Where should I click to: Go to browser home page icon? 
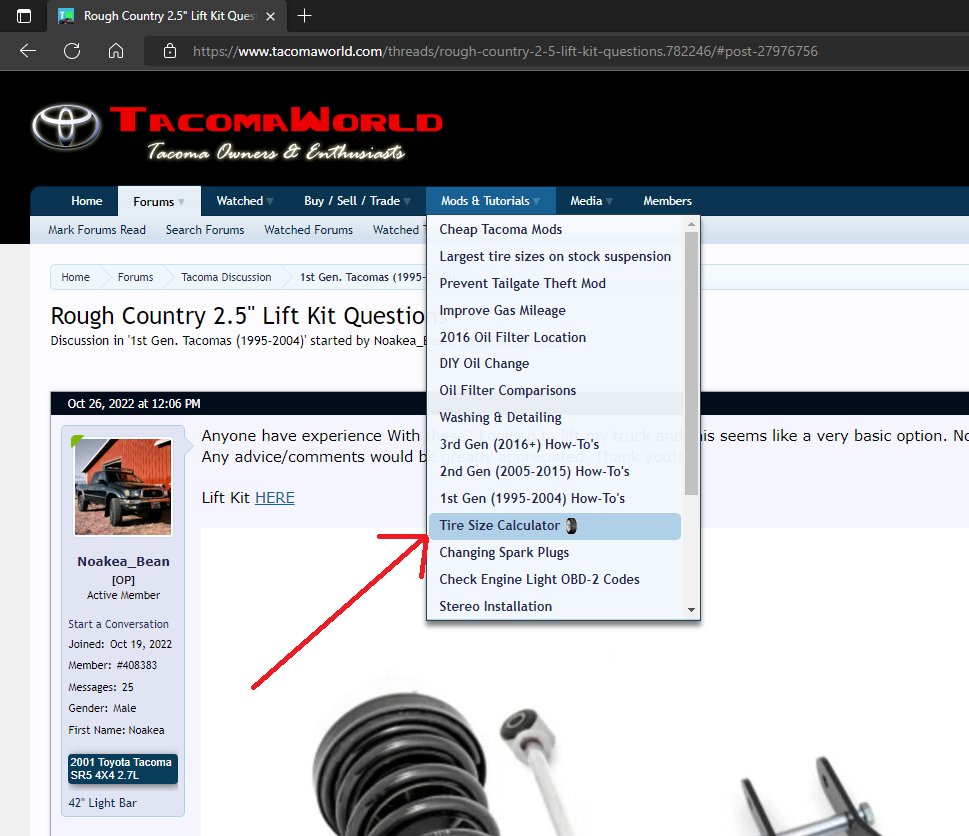(x=116, y=51)
